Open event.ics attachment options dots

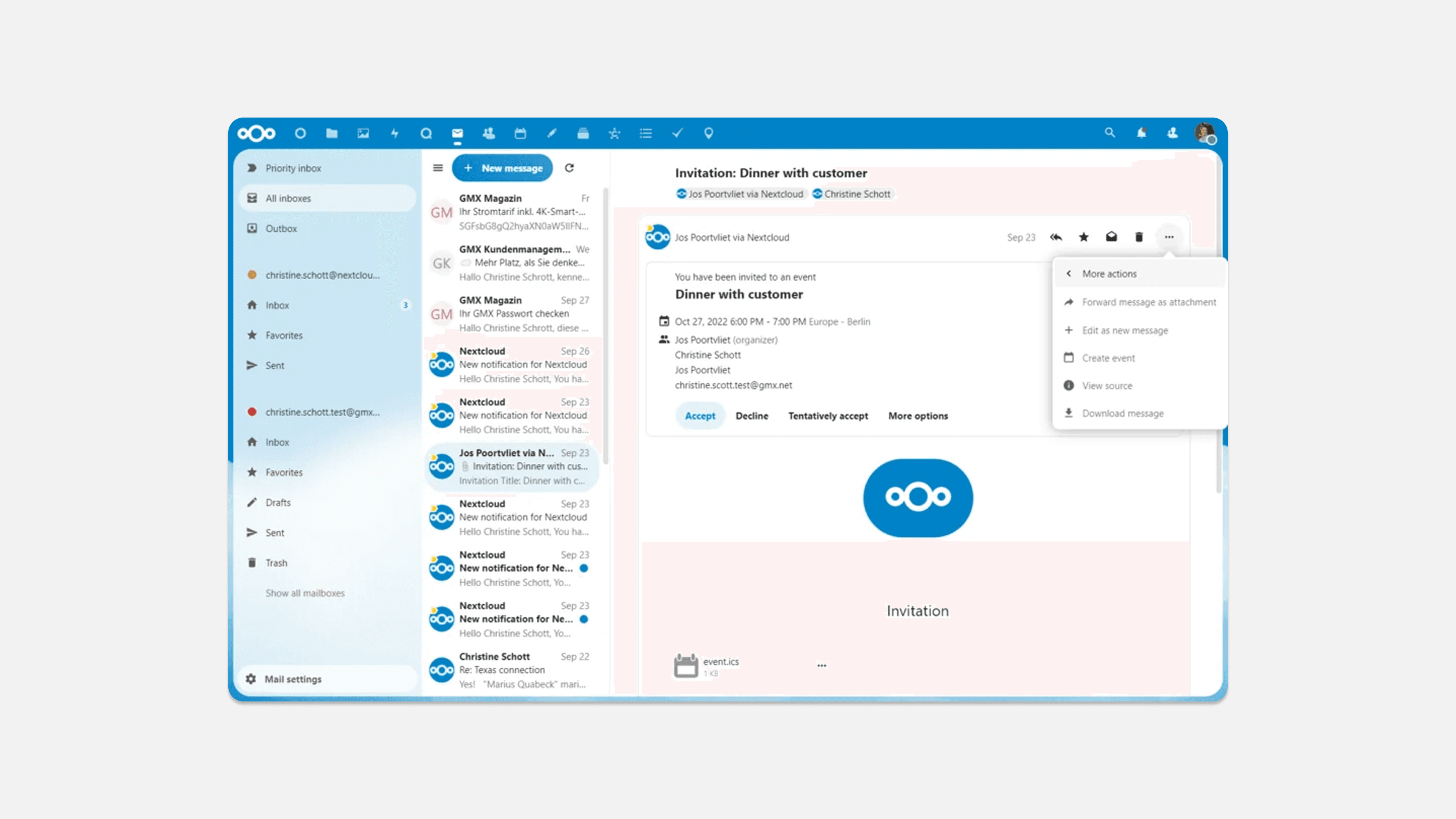pos(822,666)
